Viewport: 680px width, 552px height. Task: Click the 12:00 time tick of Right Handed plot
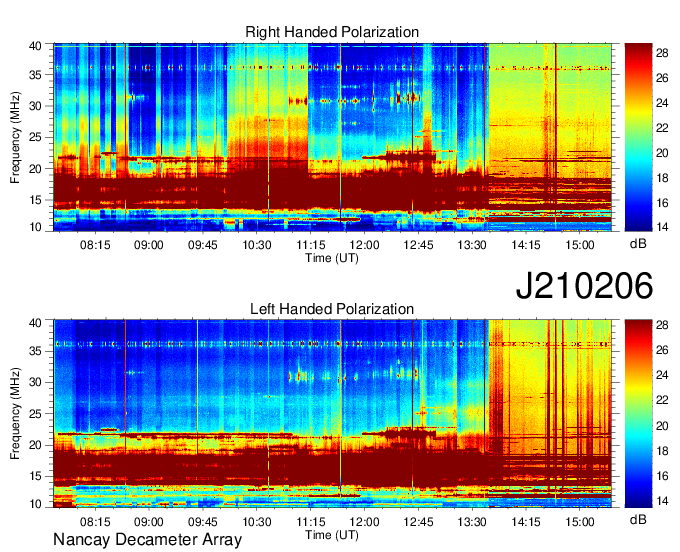(x=364, y=245)
